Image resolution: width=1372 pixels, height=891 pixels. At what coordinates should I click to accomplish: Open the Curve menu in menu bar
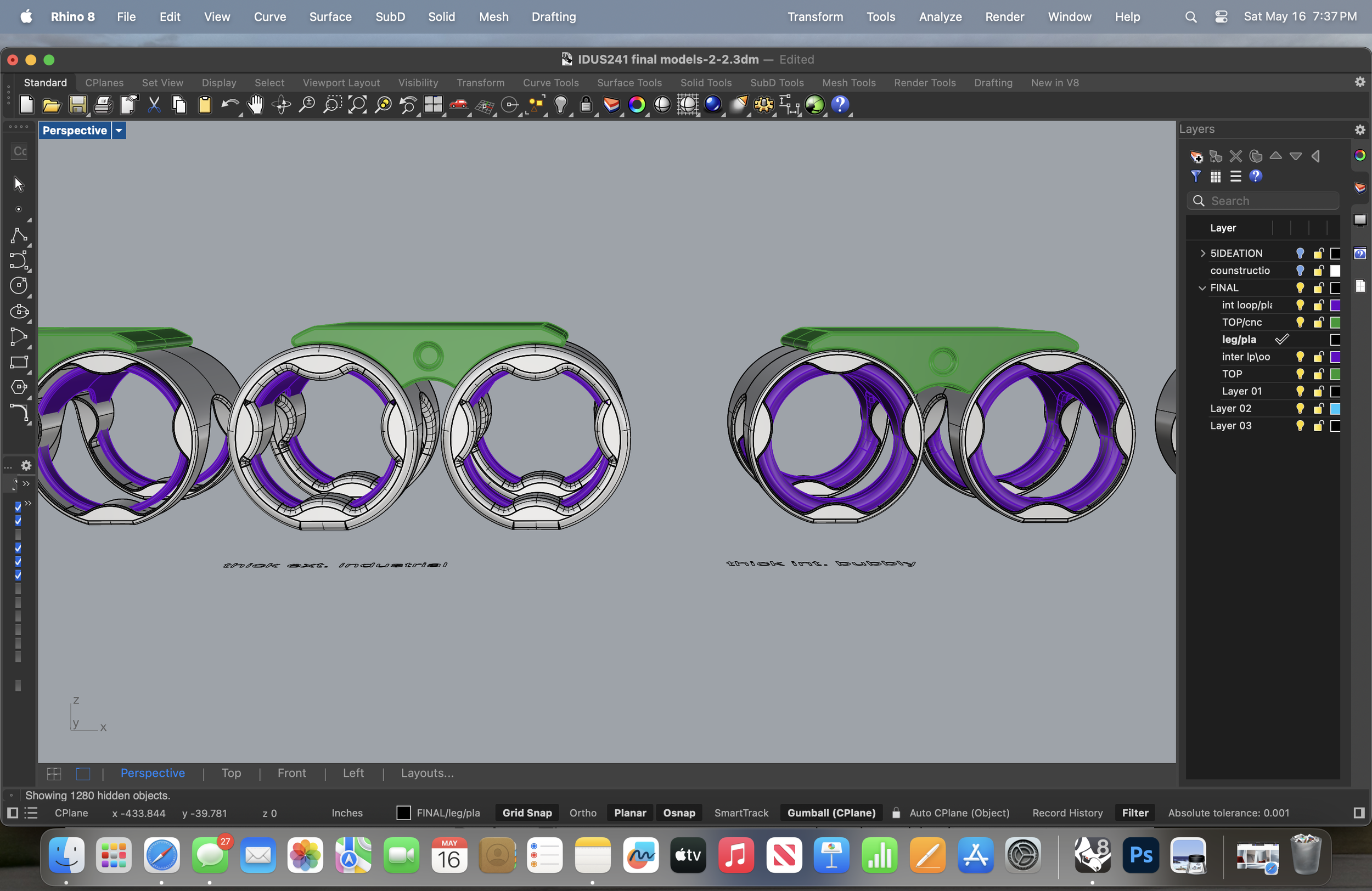[270, 16]
